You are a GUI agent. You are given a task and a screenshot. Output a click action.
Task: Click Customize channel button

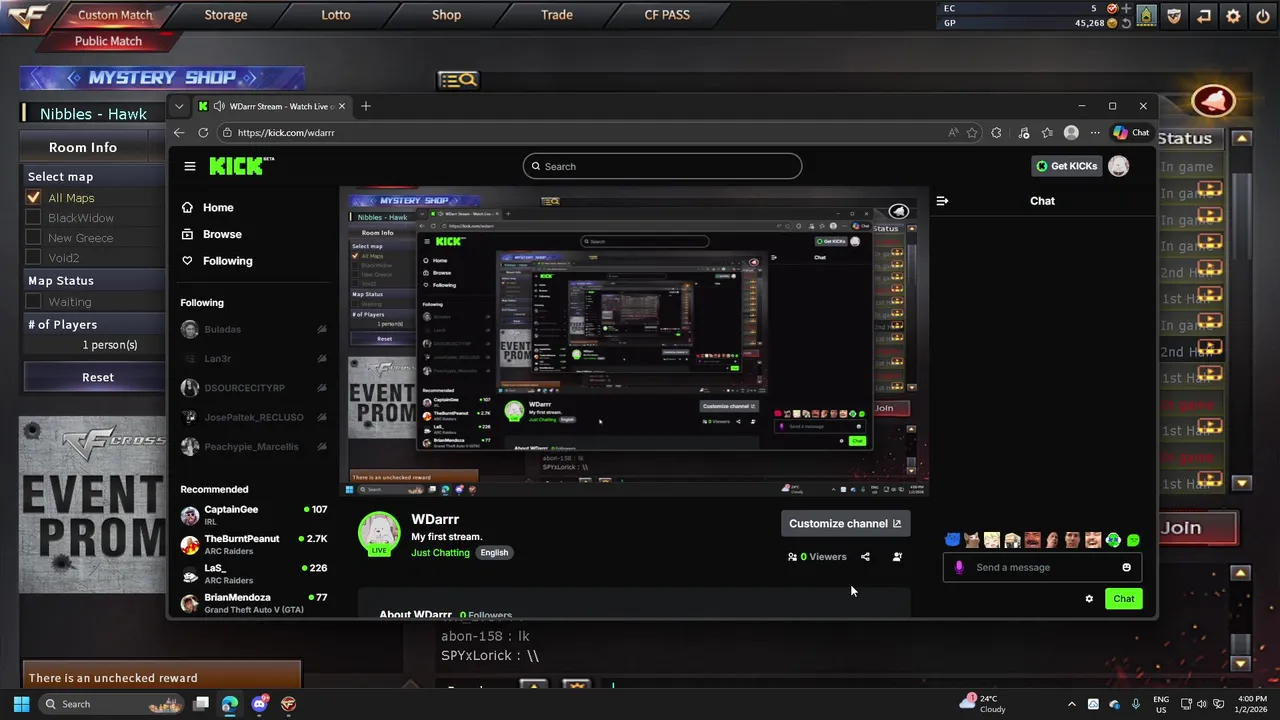click(845, 523)
